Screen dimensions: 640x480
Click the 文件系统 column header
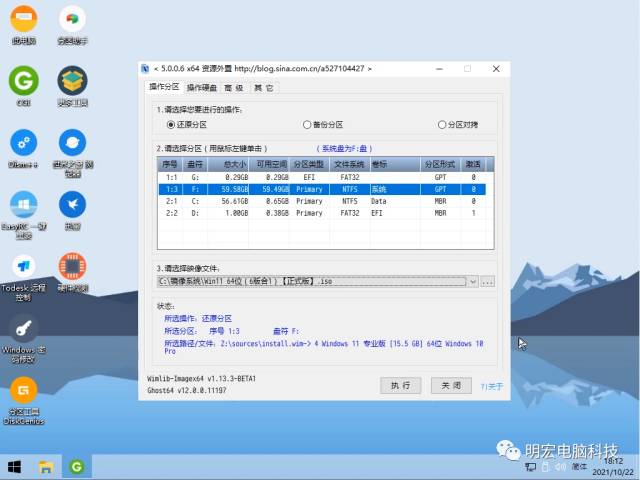click(350, 164)
